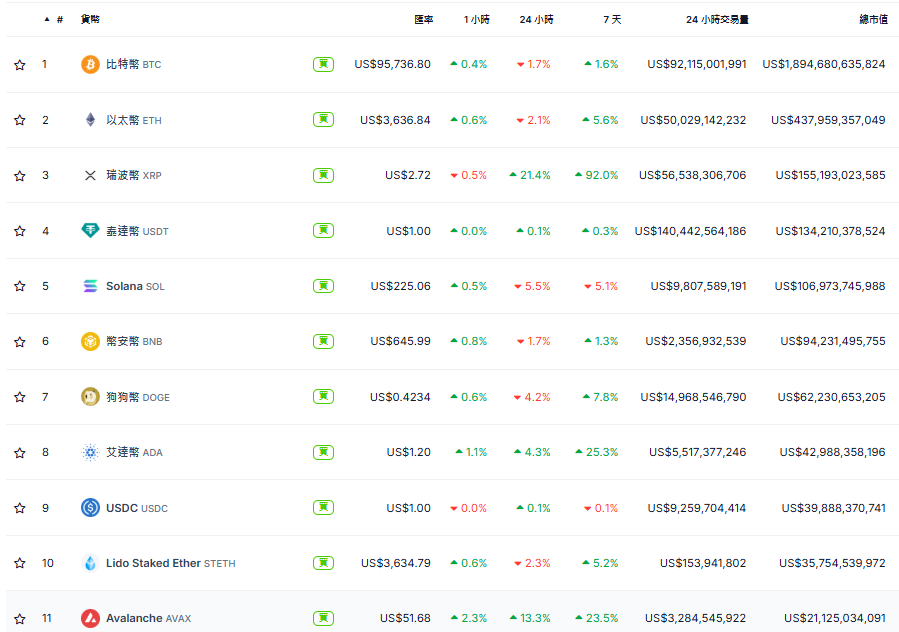Viewport: 899px width, 632px height.
Task: Click the Dogecoin logo
Action: coord(89,397)
